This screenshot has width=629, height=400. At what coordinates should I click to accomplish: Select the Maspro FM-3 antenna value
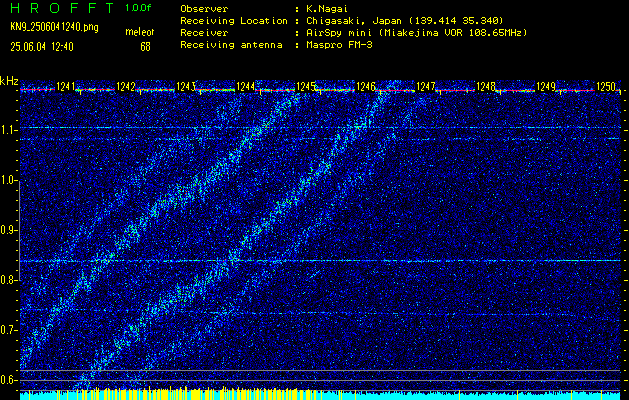click(339, 45)
